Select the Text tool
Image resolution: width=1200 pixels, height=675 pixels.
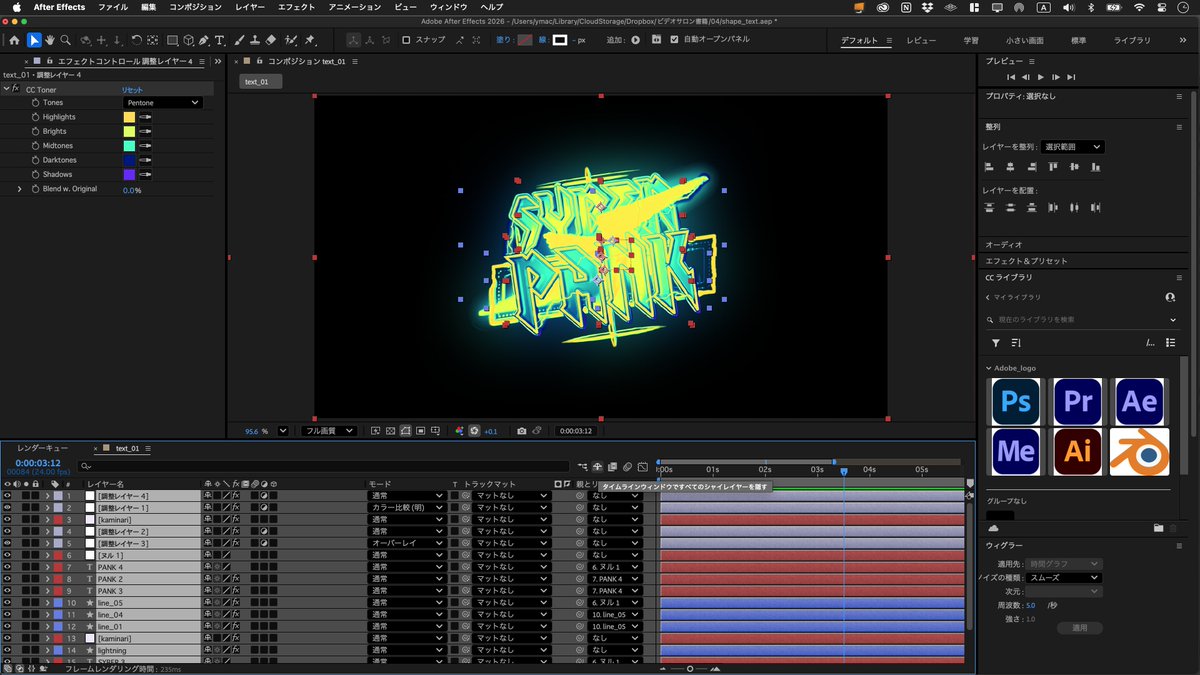coord(218,40)
